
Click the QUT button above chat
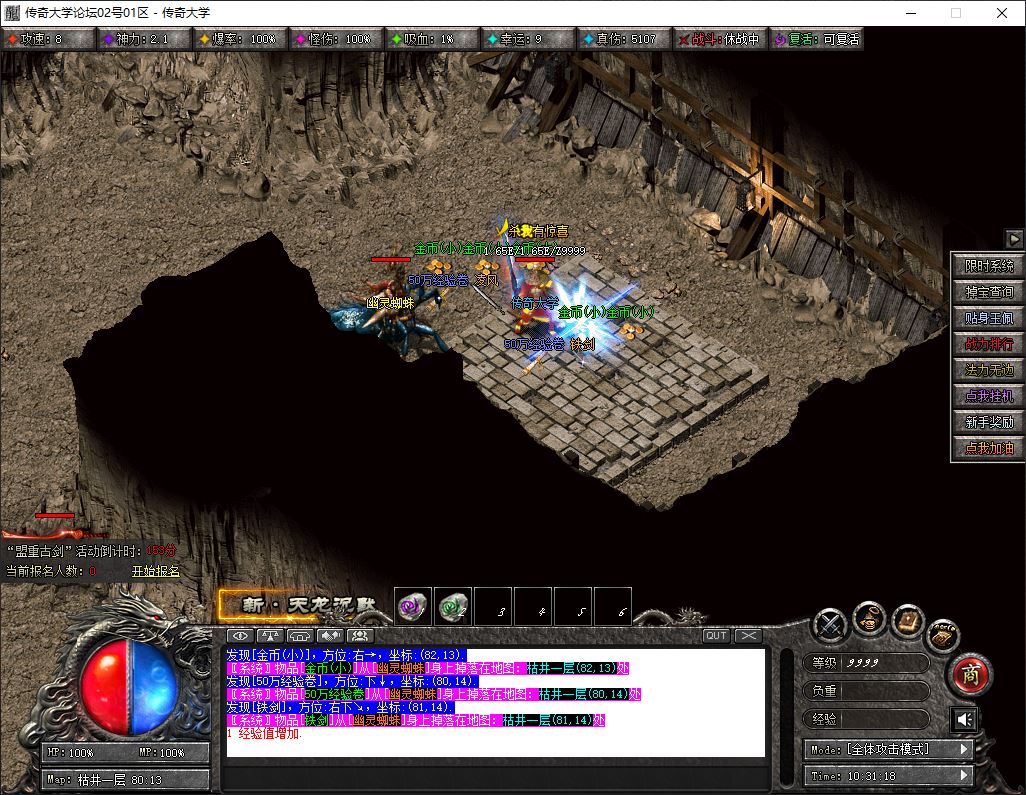(x=716, y=635)
